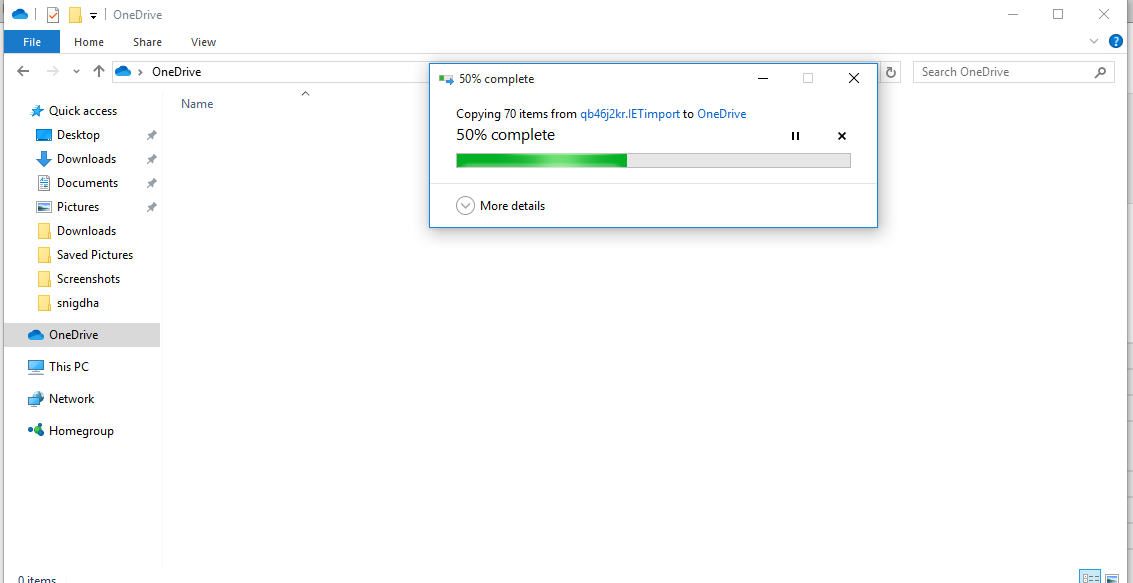This screenshot has width=1133, height=583.
Task: Open the yellow Downloads folder in sidebar
Action: pos(86,231)
